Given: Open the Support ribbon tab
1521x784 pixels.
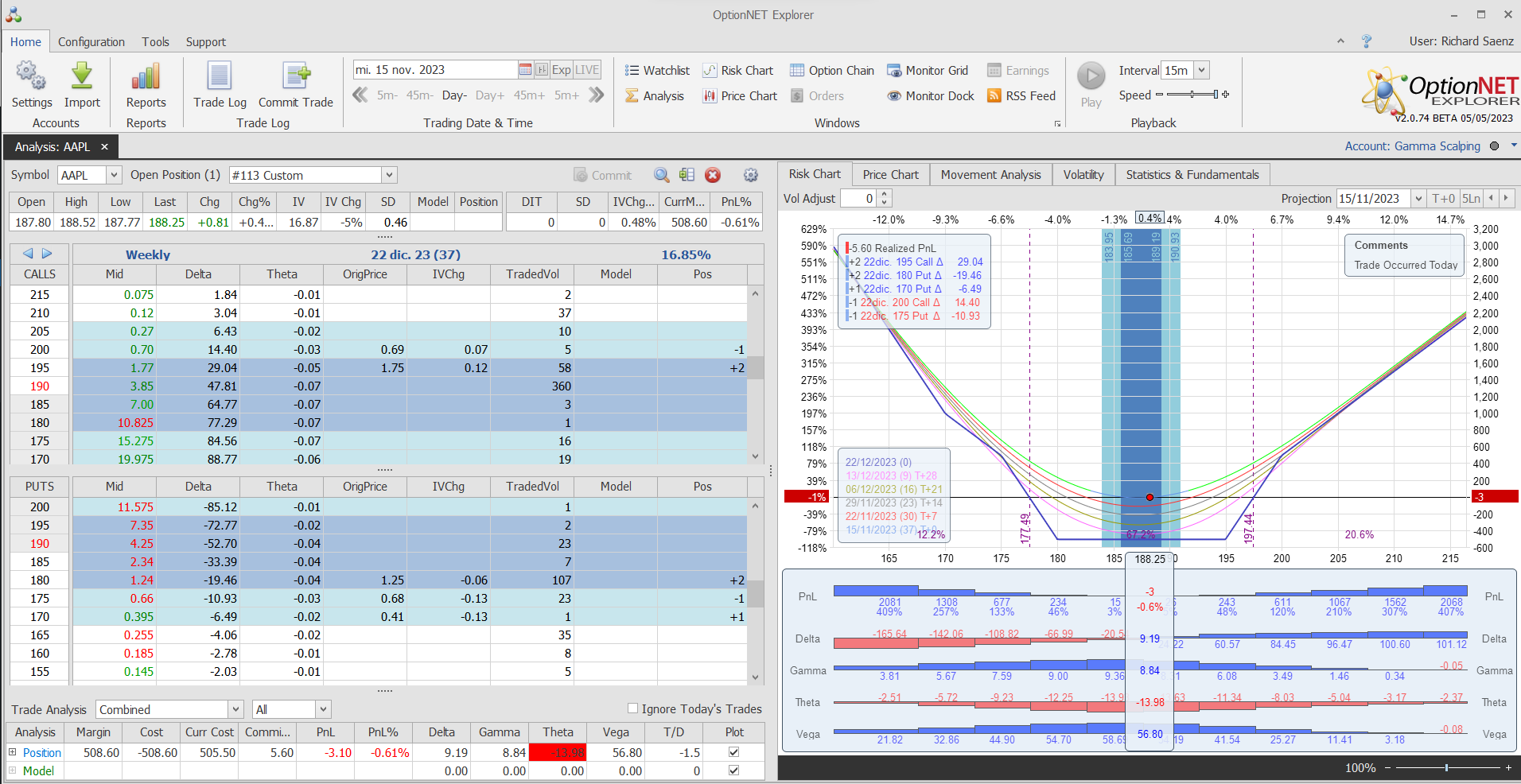Looking at the screenshot, I should point(206,42).
